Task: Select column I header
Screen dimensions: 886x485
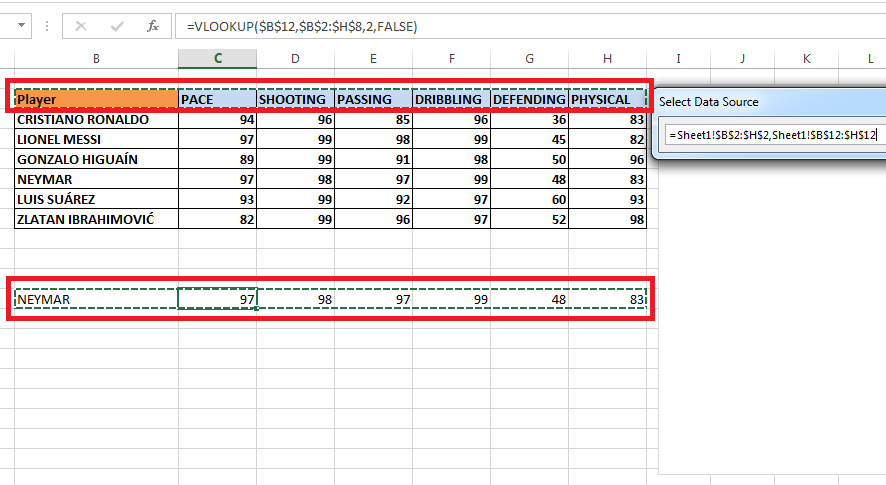Action: [x=678, y=59]
